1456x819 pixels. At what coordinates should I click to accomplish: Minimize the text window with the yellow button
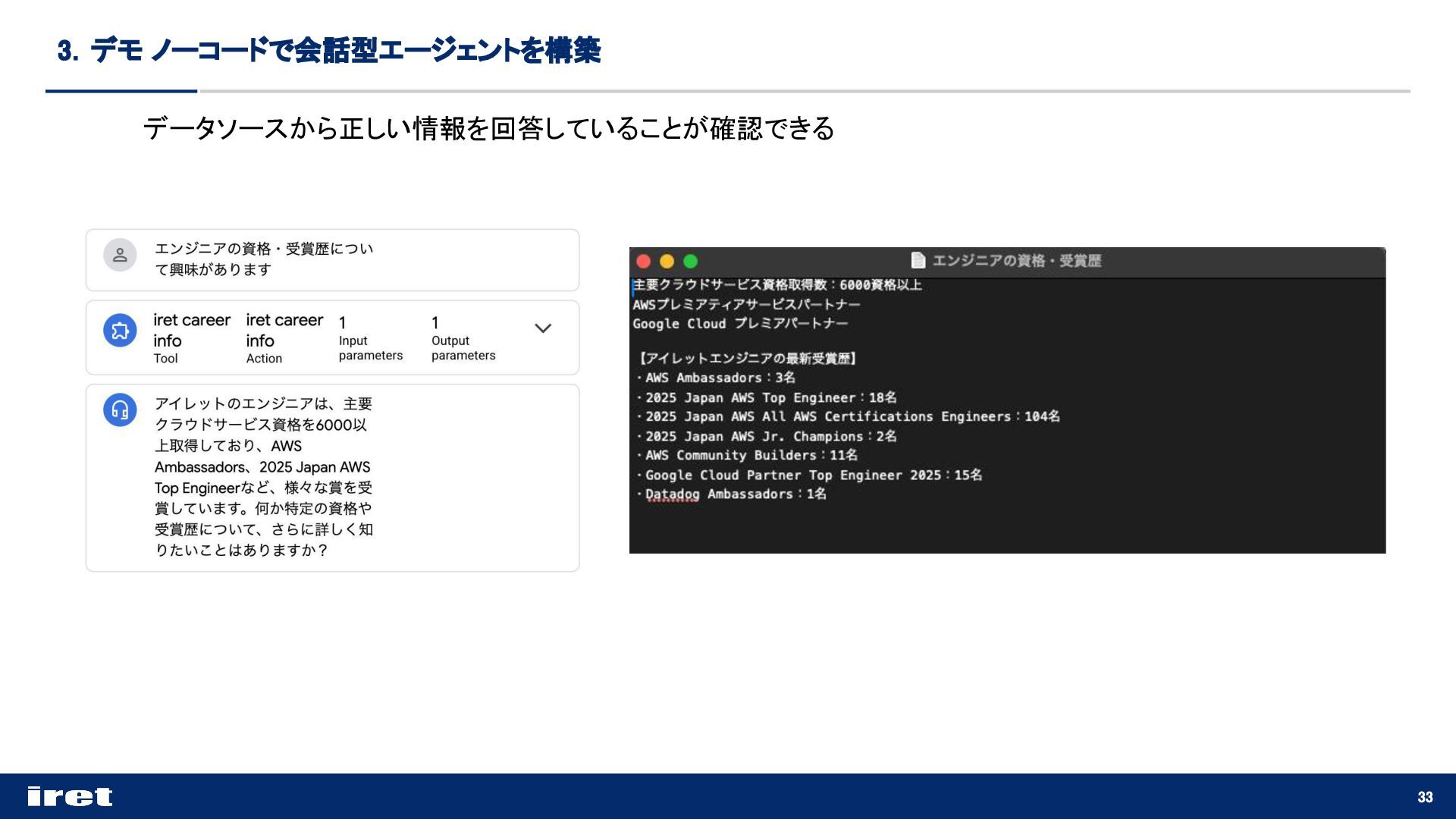coord(667,262)
